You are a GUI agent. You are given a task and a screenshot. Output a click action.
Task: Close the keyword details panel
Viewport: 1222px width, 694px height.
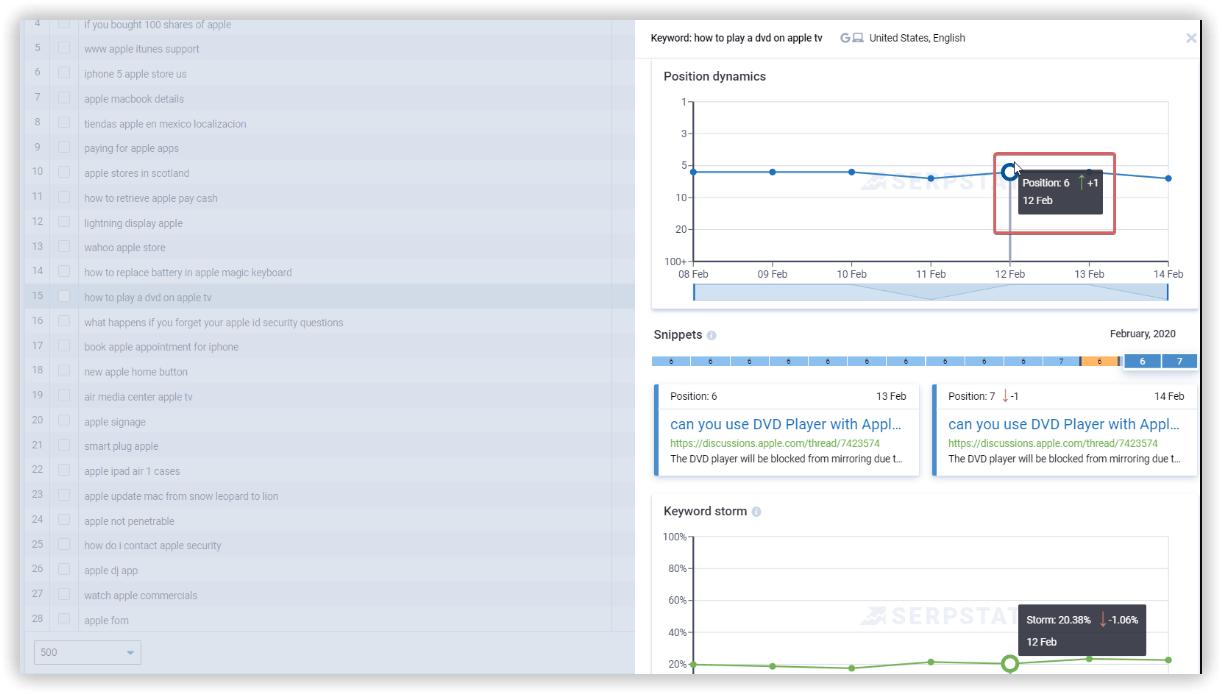click(1191, 38)
